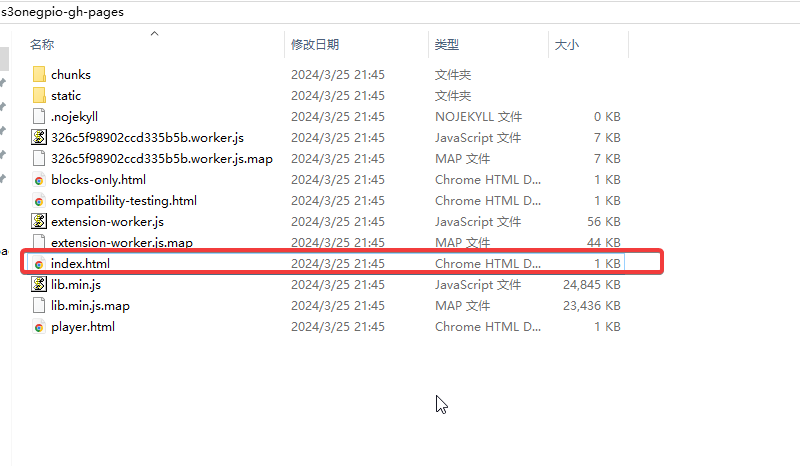Click the Chrome icon for player.html
Viewport: 800px width, 466px height.
coord(39,327)
